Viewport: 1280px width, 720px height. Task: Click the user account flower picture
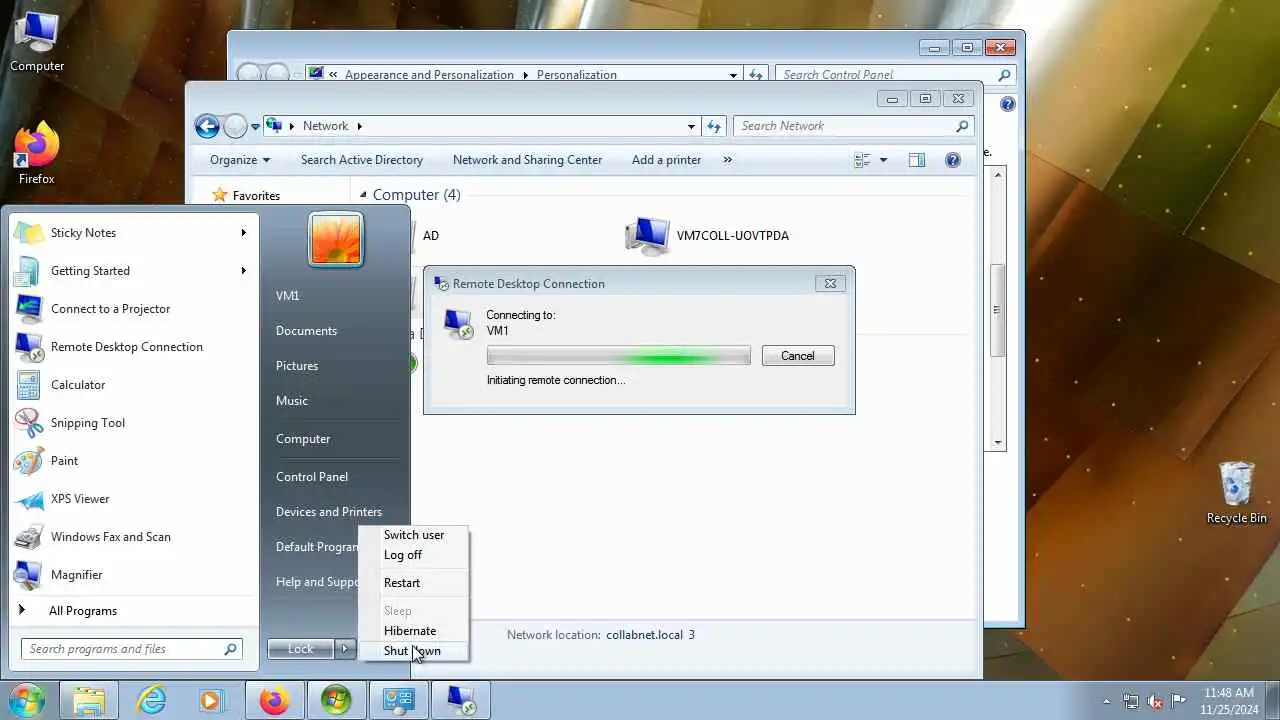click(336, 240)
